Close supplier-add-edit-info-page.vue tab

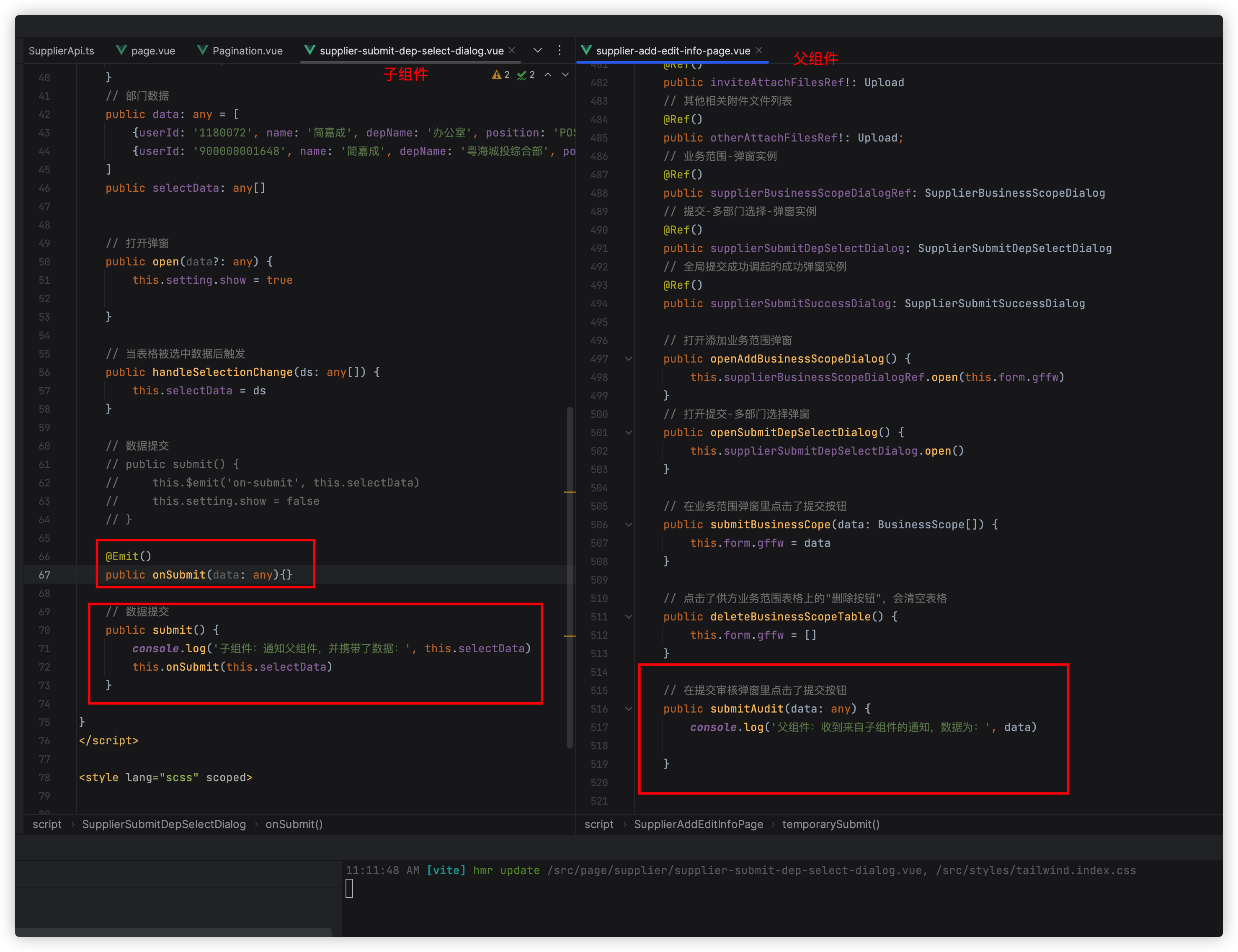[758, 50]
